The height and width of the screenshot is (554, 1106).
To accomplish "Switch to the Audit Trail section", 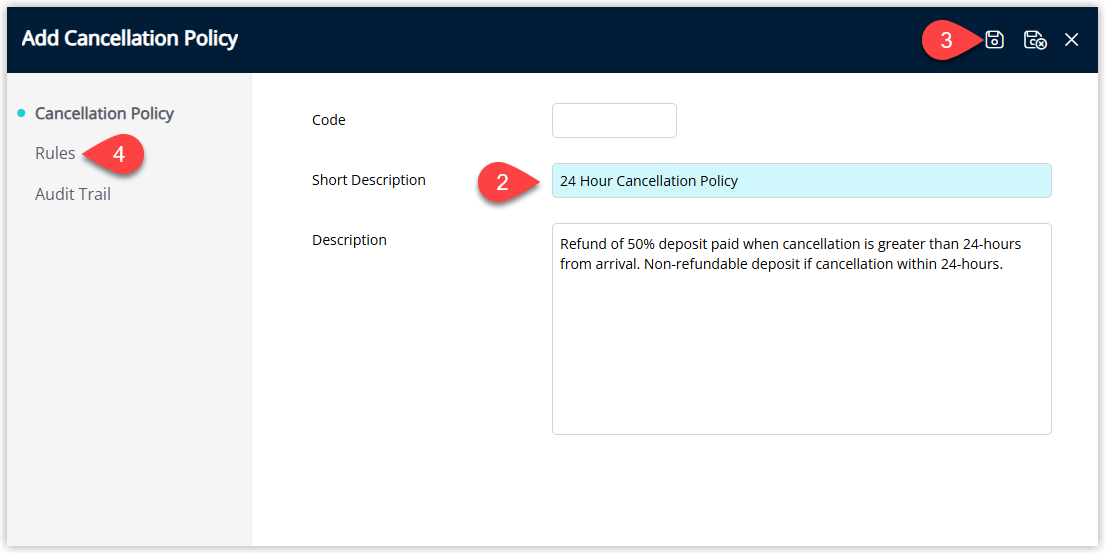I will [x=73, y=194].
